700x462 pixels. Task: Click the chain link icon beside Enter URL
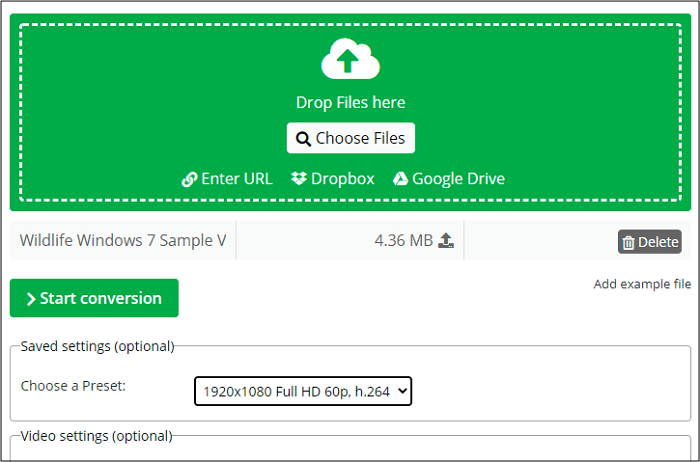189,179
